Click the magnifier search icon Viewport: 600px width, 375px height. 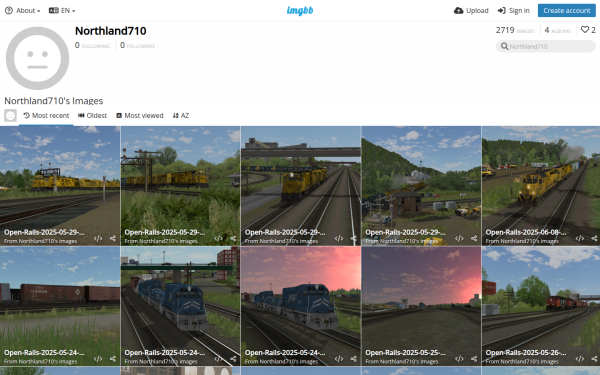(504, 46)
